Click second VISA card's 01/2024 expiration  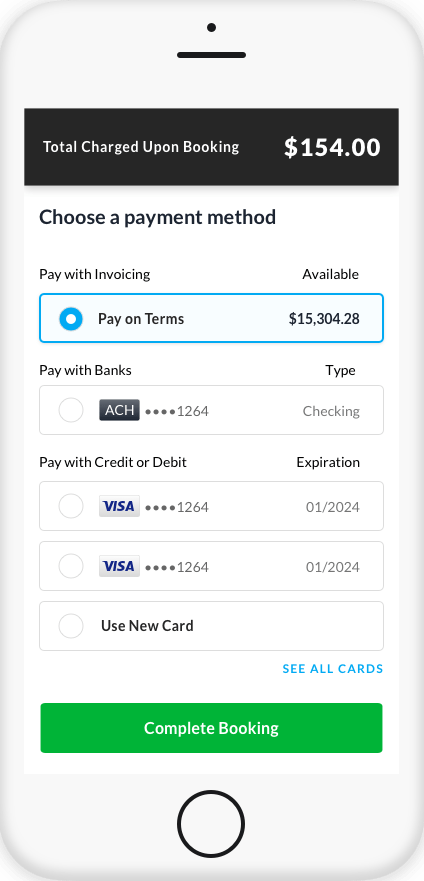332,567
